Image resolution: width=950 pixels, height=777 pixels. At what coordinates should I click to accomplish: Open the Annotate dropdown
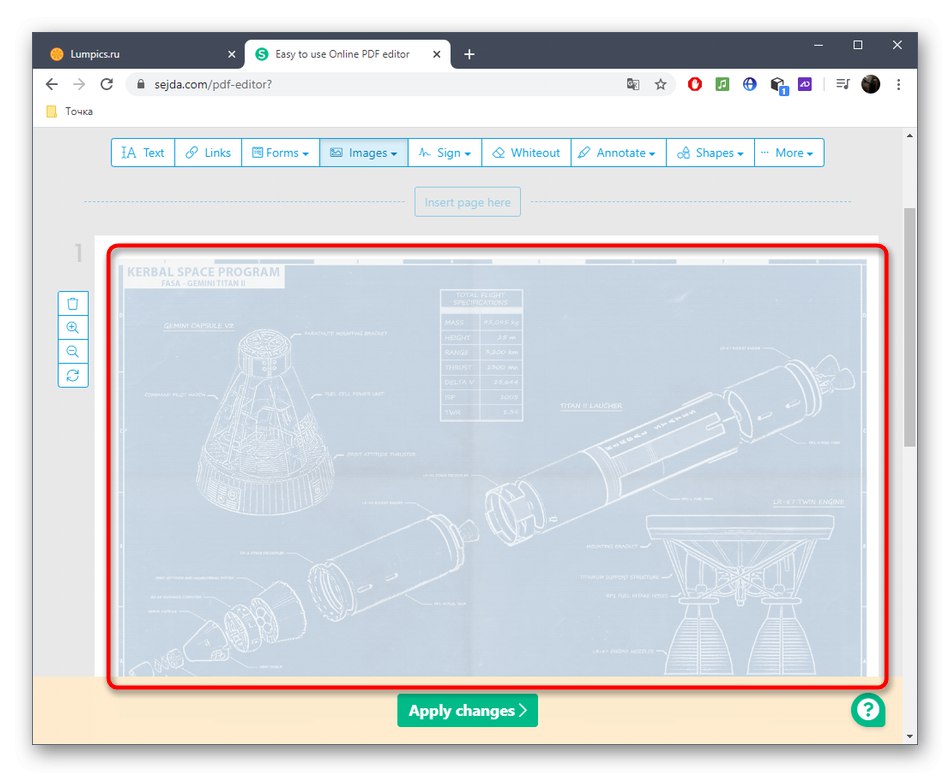click(x=617, y=152)
